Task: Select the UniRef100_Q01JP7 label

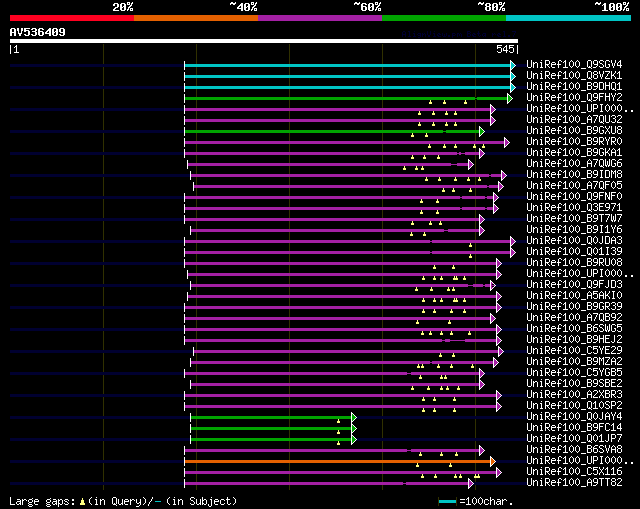Action: tap(574, 439)
